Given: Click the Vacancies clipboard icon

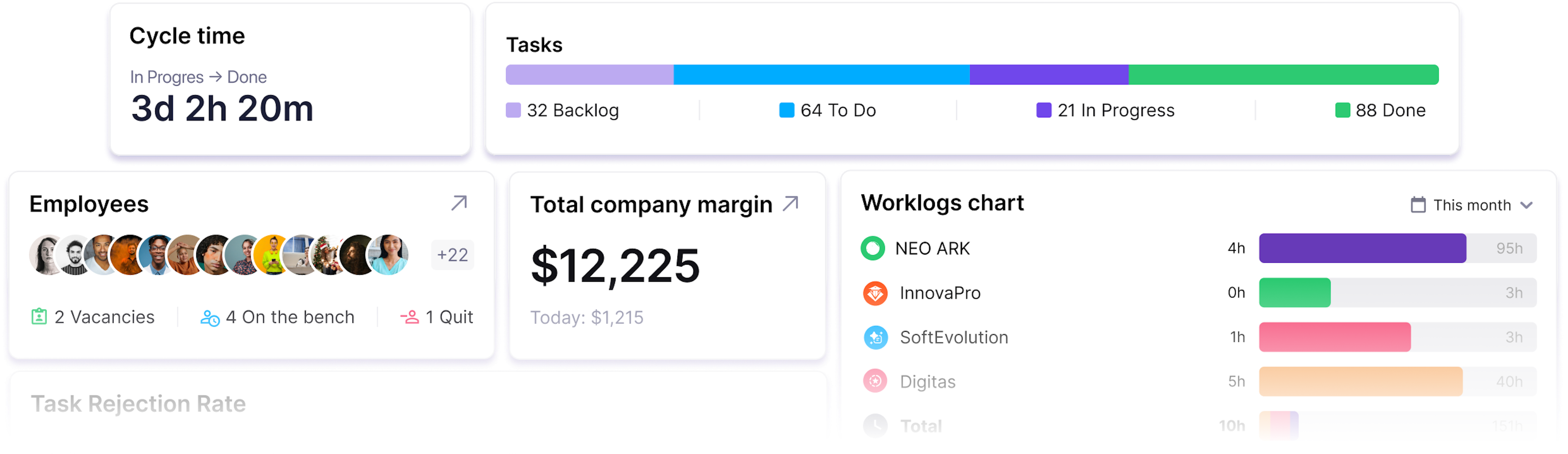Looking at the screenshot, I should (39, 316).
